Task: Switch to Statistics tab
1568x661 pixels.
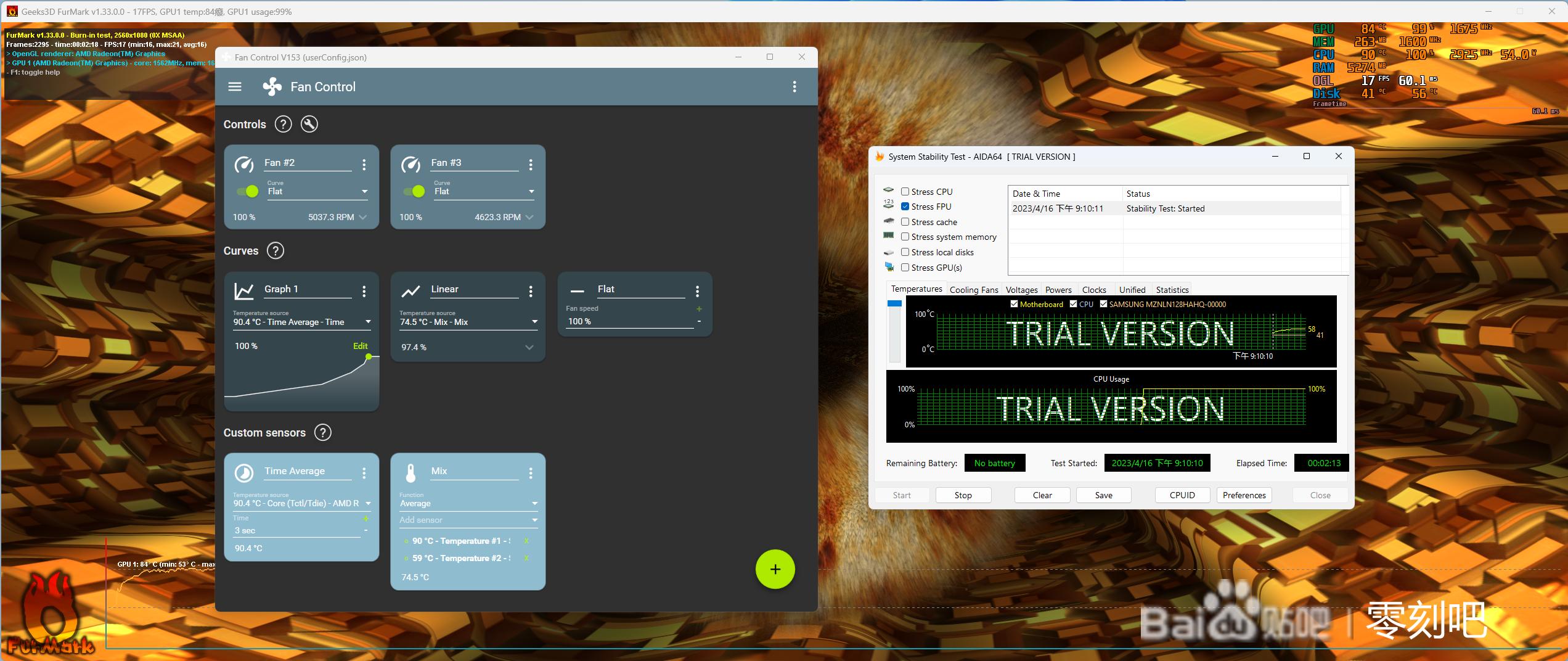Action: pyautogui.click(x=1172, y=290)
